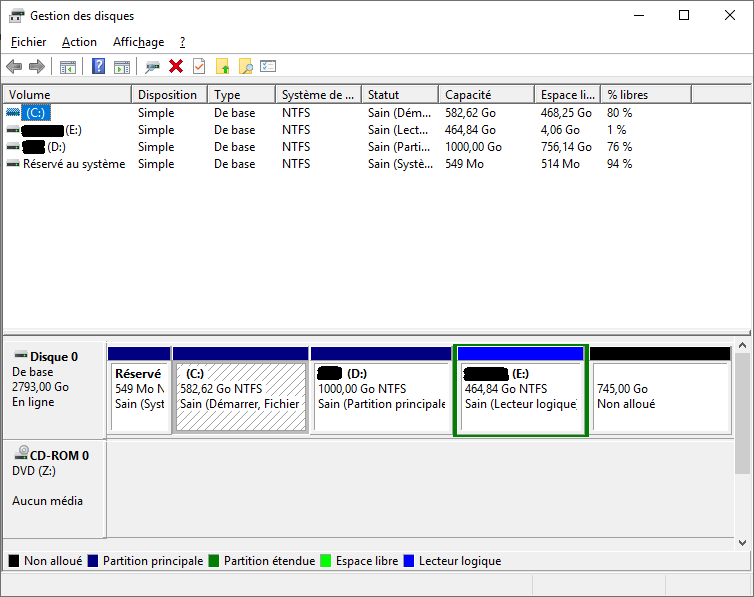Open the Affichage menu
Screen dimensions: 754x597
[x=138, y=42]
